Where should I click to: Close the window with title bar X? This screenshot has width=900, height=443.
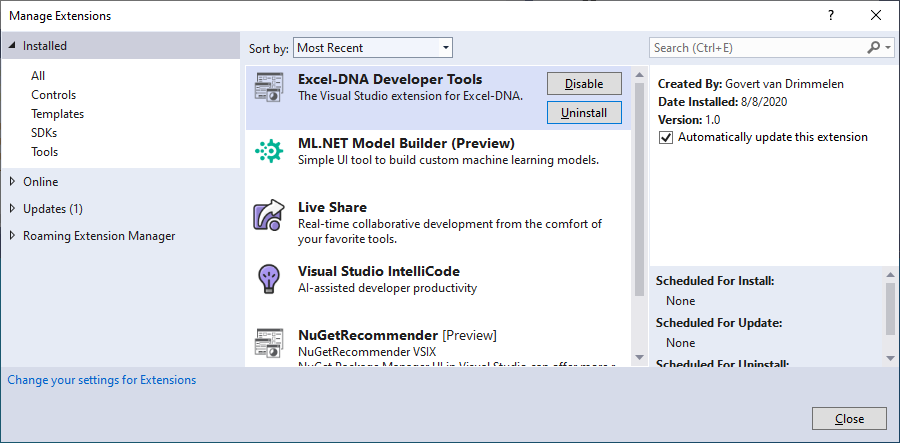pos(876,15)
